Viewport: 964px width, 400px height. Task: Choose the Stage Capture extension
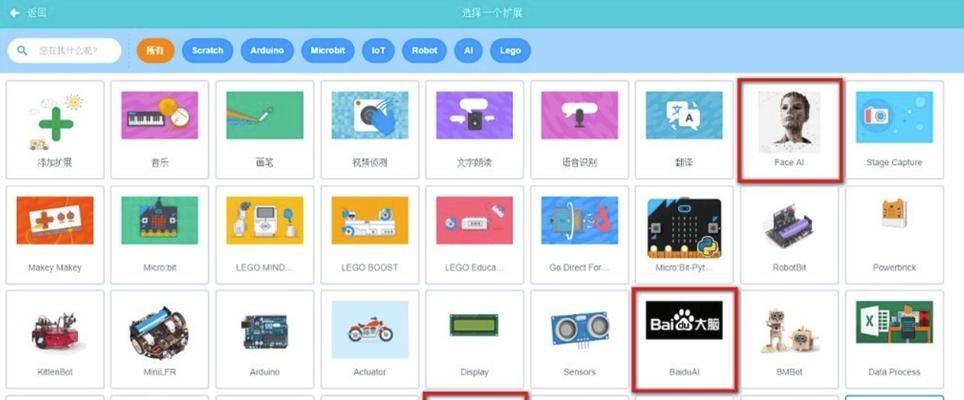click(895, 130)
